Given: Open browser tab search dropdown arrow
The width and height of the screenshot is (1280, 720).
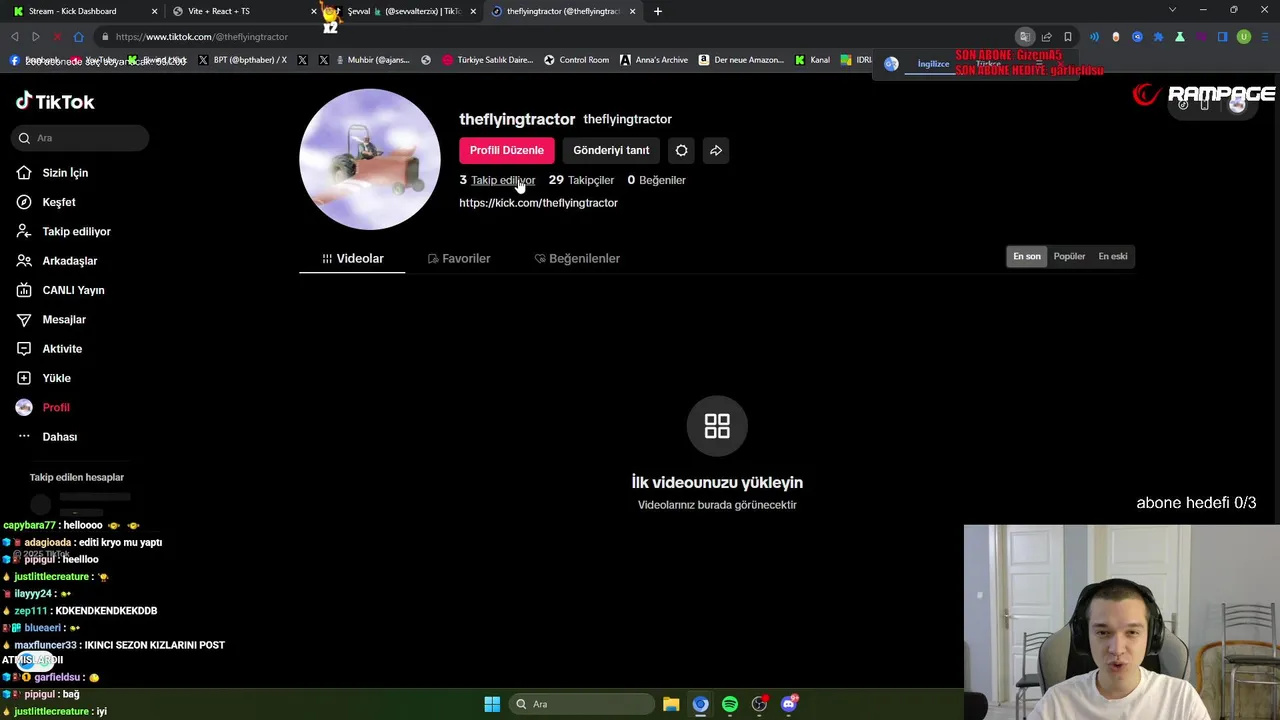Looking at the screenshot, I should 1172,10.
